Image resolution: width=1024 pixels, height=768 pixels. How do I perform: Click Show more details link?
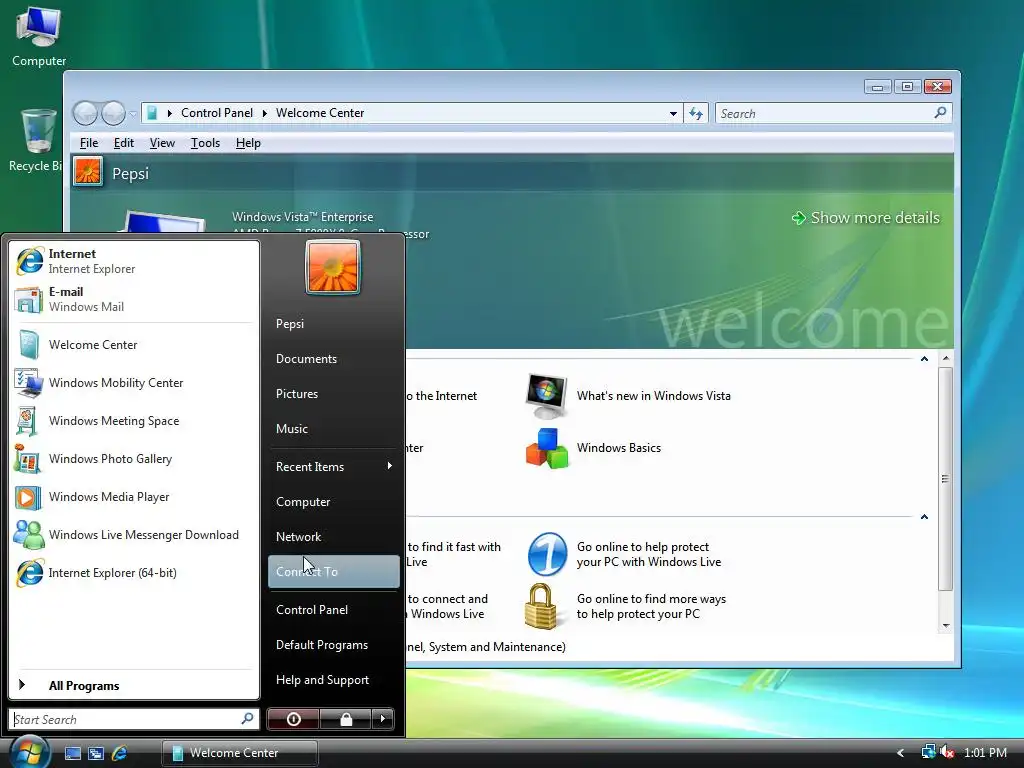866,217
